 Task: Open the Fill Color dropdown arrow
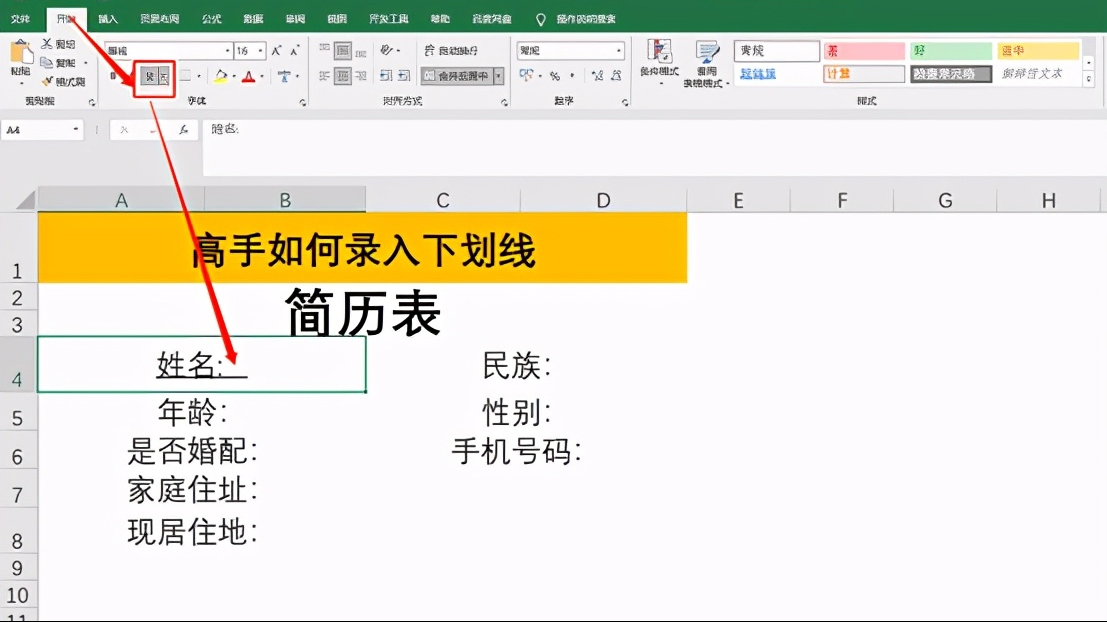coord(233,76)
